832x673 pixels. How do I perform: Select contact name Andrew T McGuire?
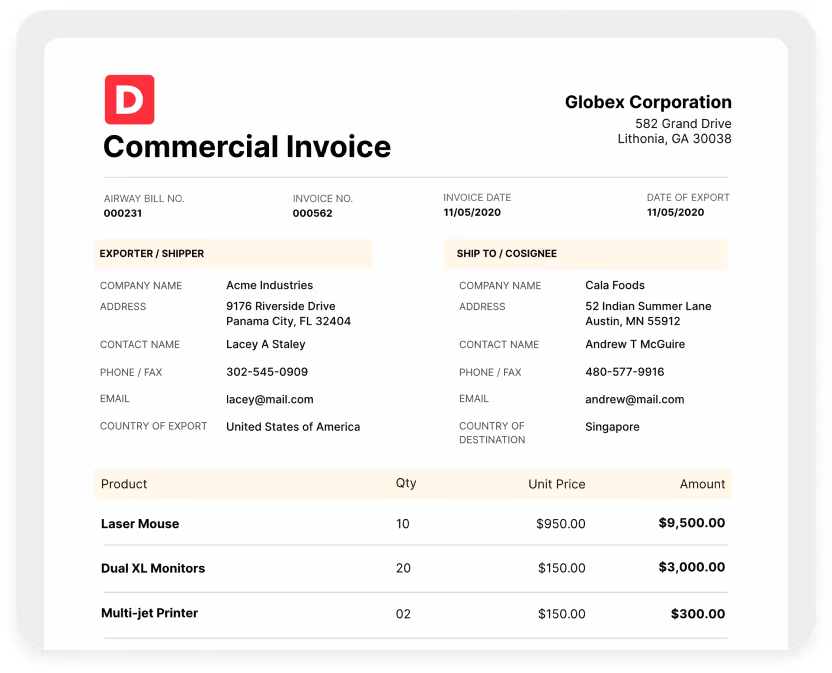(635, 344)
